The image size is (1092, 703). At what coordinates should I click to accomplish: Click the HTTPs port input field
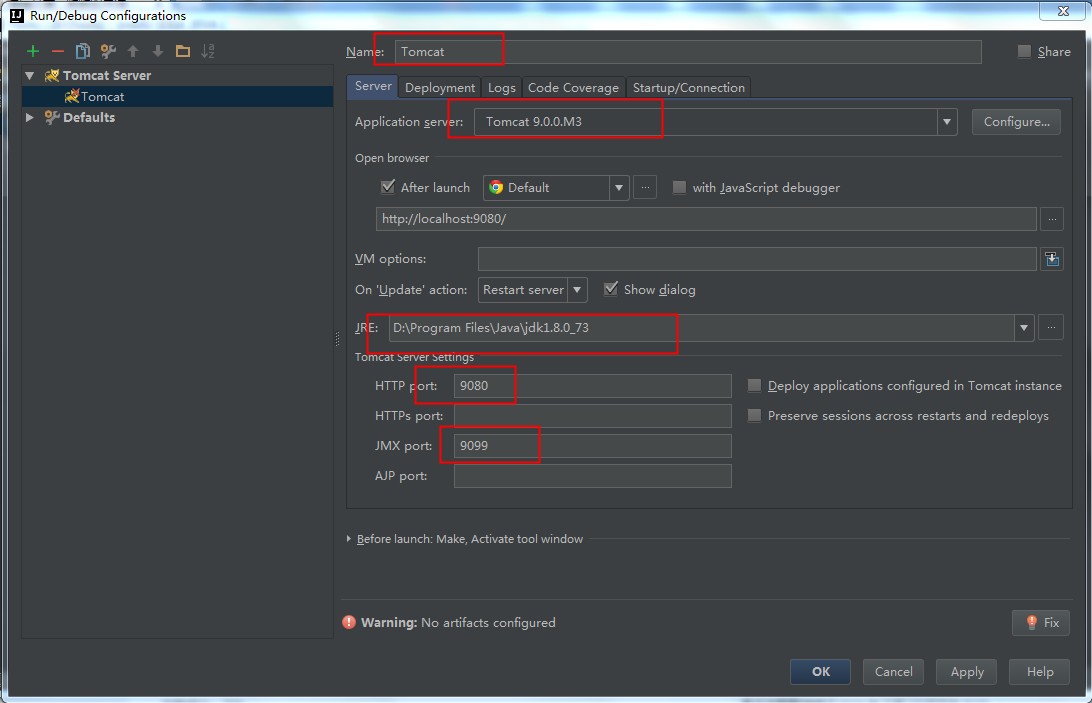tap(593, 415)
